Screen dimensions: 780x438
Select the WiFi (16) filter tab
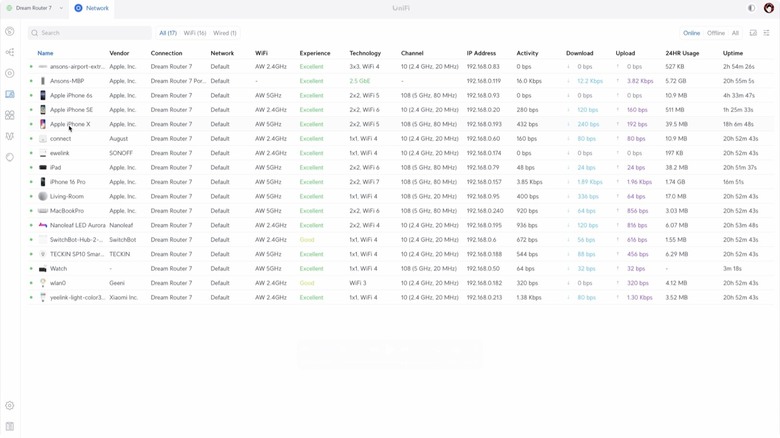tap(195, 33)
